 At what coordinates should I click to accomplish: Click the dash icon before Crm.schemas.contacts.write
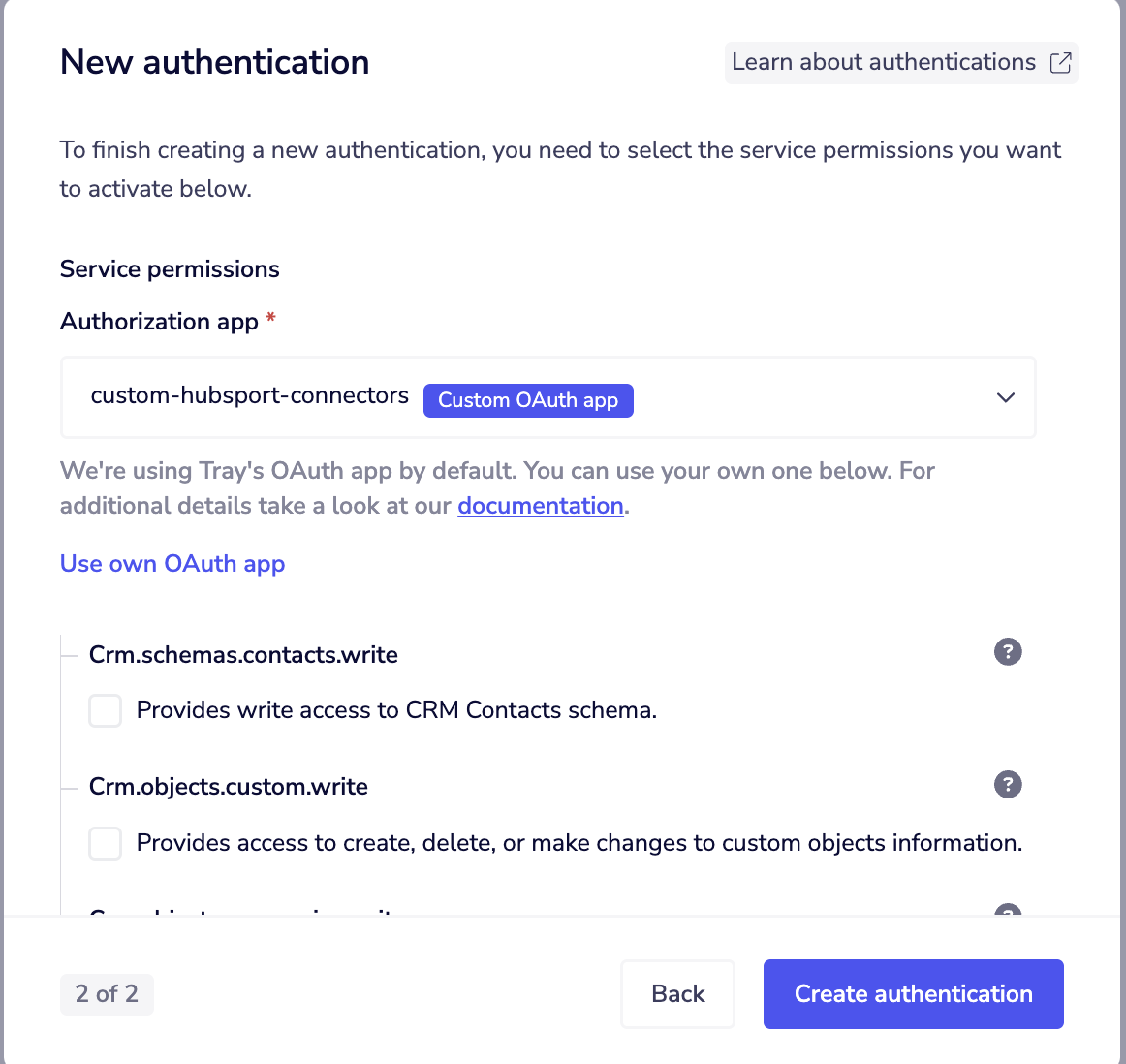point(68,654)
